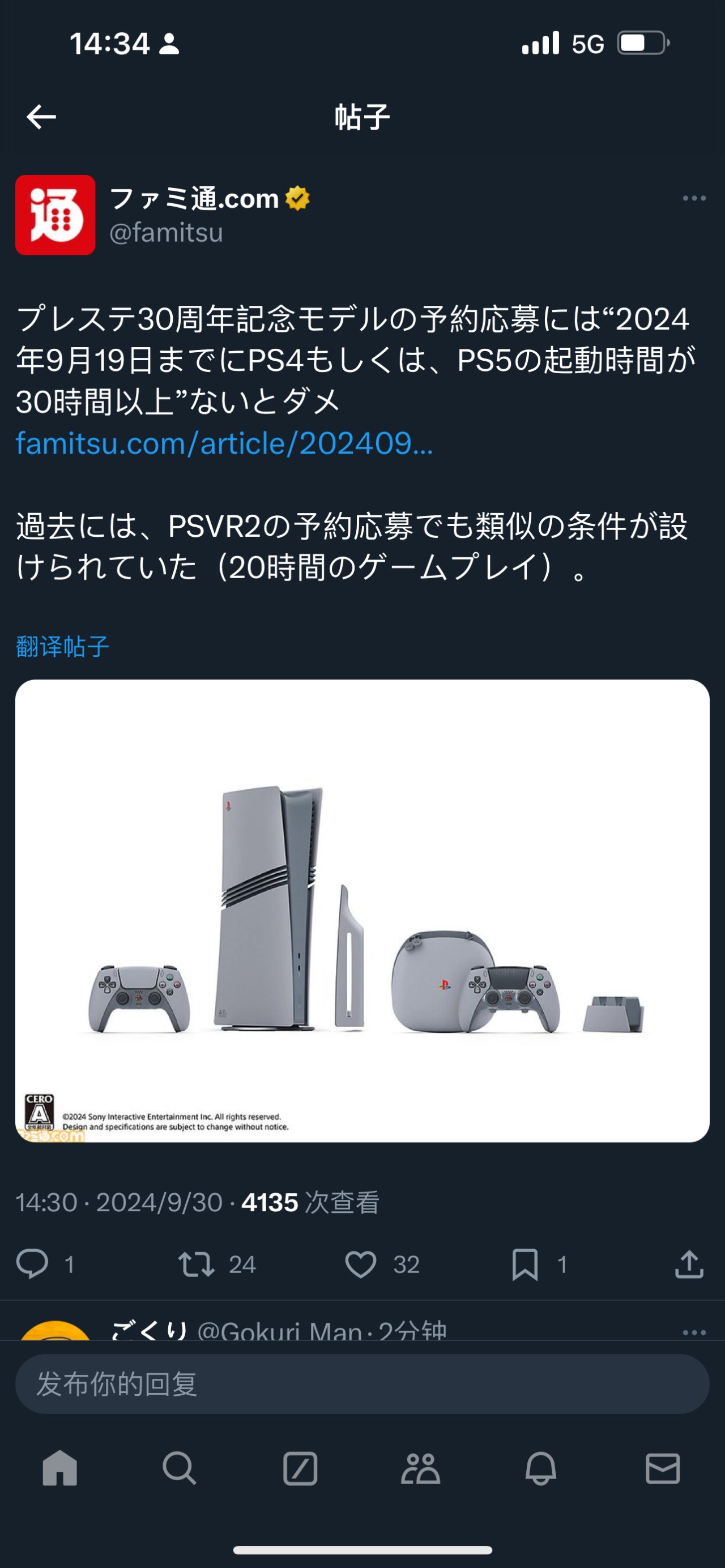Tap the repost icon with 24
This screenshot has height=1568, width=725.
tap(196, 1264)
